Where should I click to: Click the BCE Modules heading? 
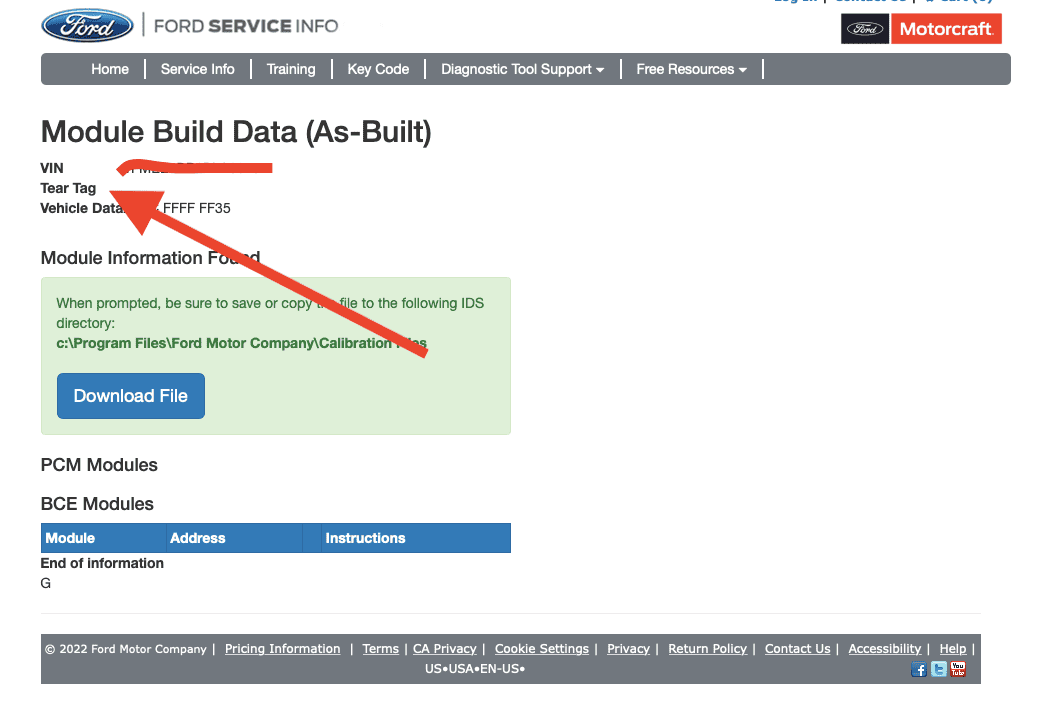point(97,504)
